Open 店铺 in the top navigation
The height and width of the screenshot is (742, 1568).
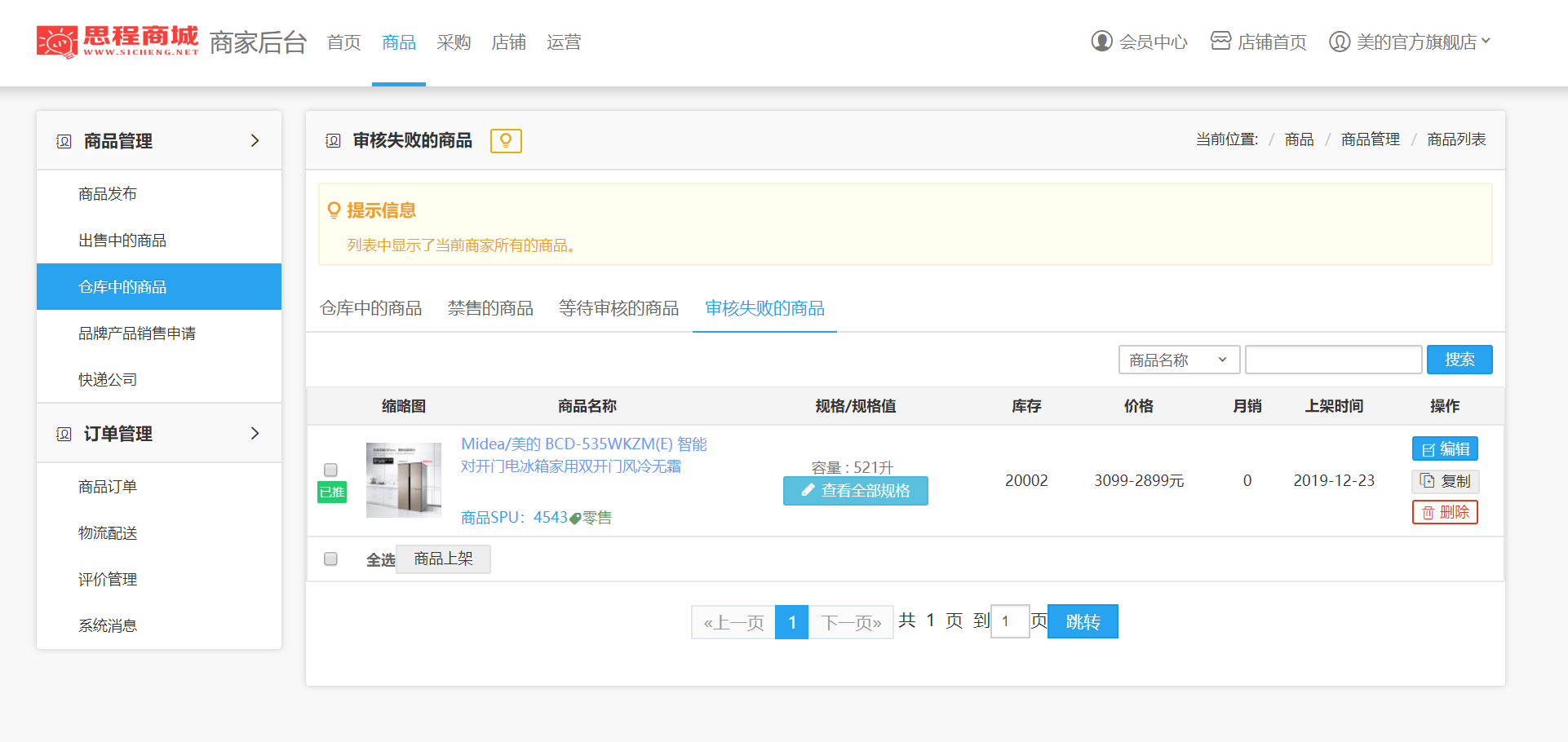[x=508, y=42]
